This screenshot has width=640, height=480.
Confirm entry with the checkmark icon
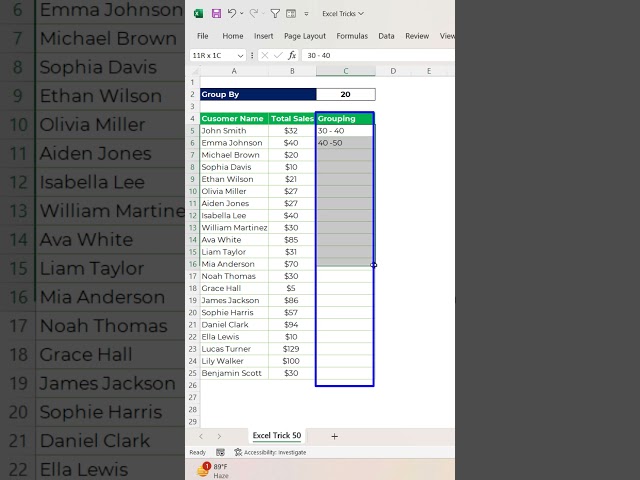278,55
